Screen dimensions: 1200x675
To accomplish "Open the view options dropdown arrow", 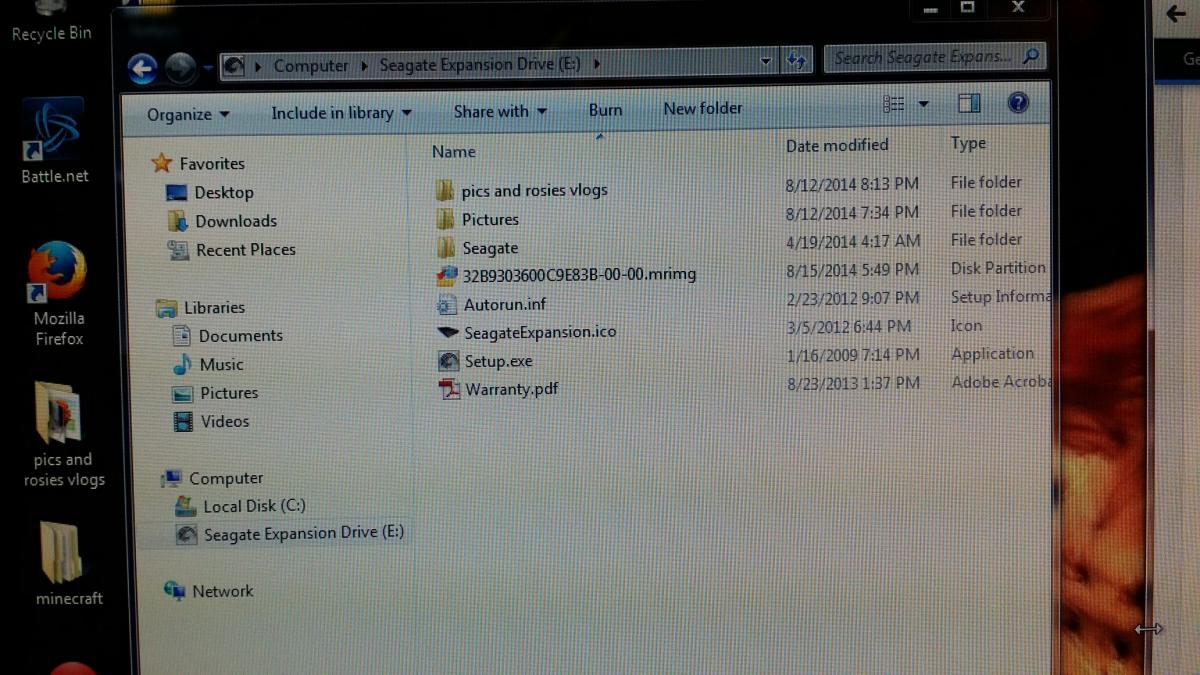I will [x=923, y=104].
